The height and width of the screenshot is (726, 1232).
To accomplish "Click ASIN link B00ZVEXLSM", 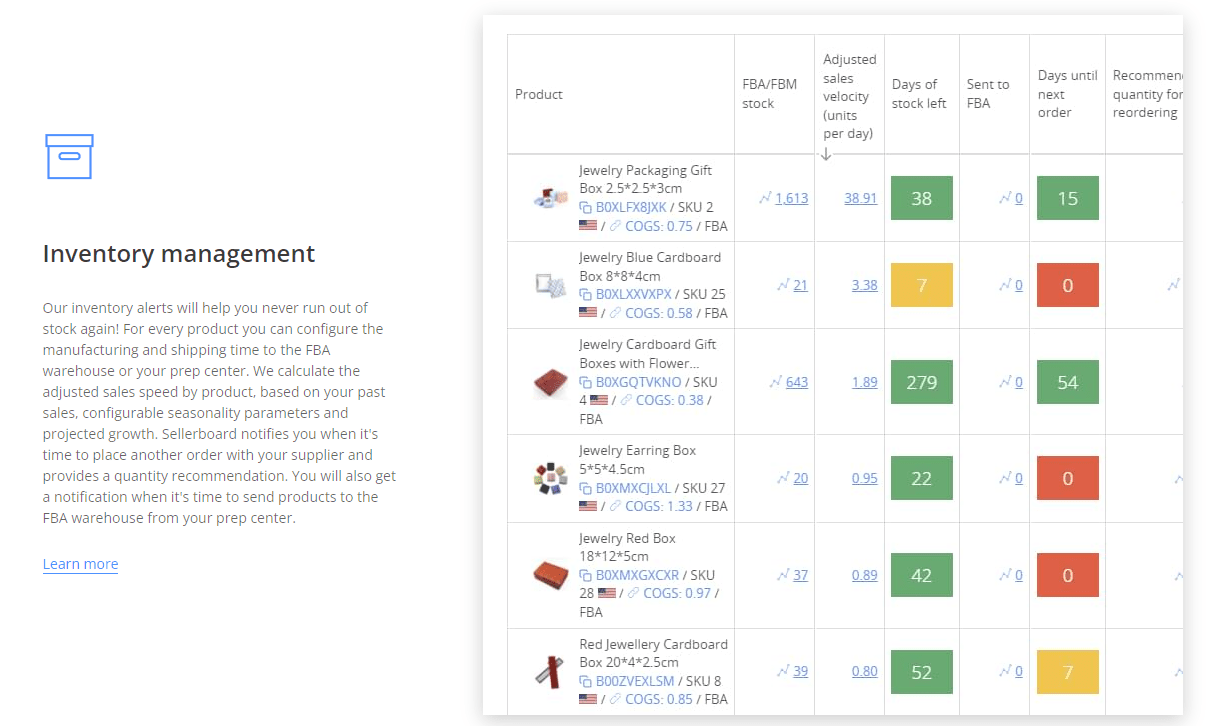I will click(x=635, y=681).
